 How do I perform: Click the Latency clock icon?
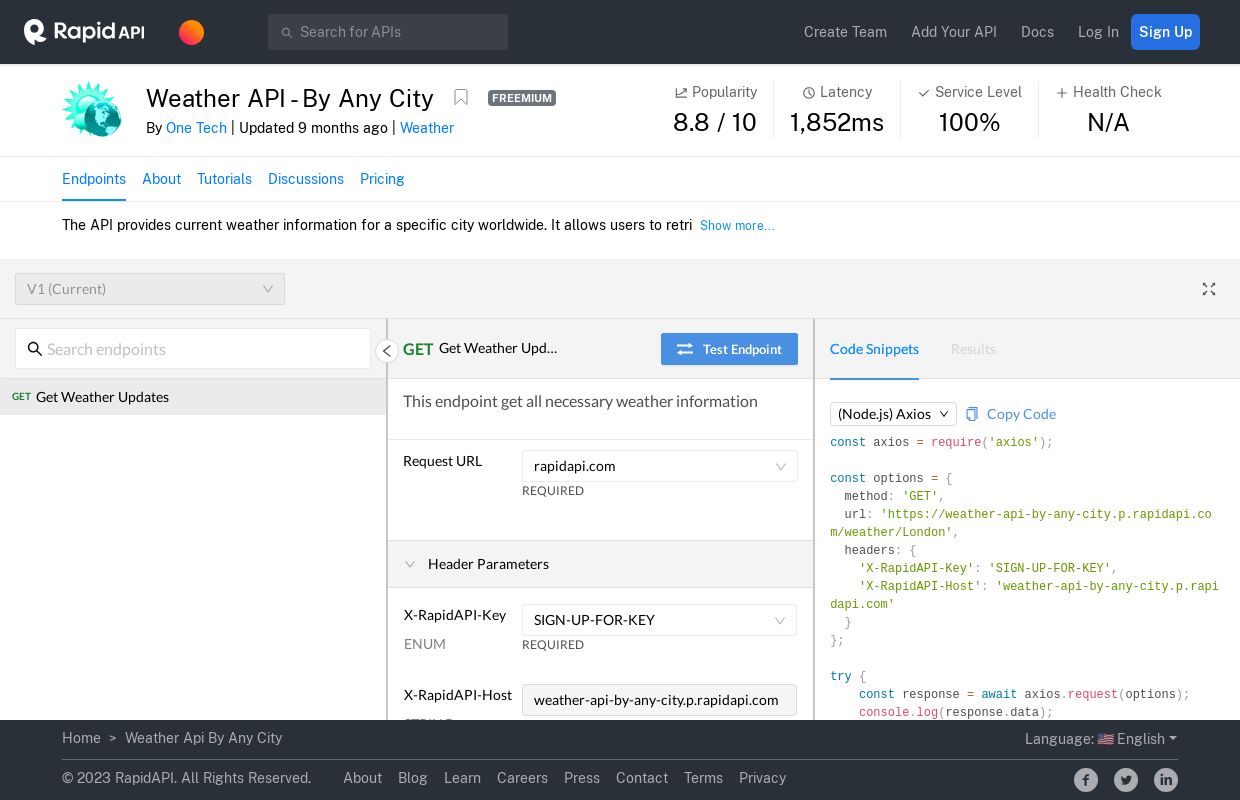coord(809,92)
